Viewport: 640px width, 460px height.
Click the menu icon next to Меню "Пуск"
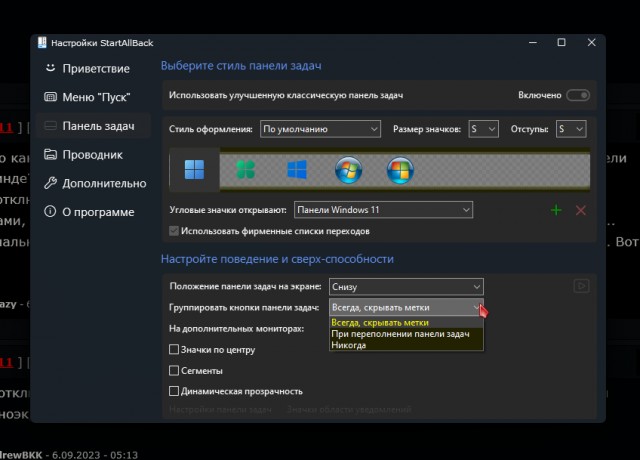50,97
